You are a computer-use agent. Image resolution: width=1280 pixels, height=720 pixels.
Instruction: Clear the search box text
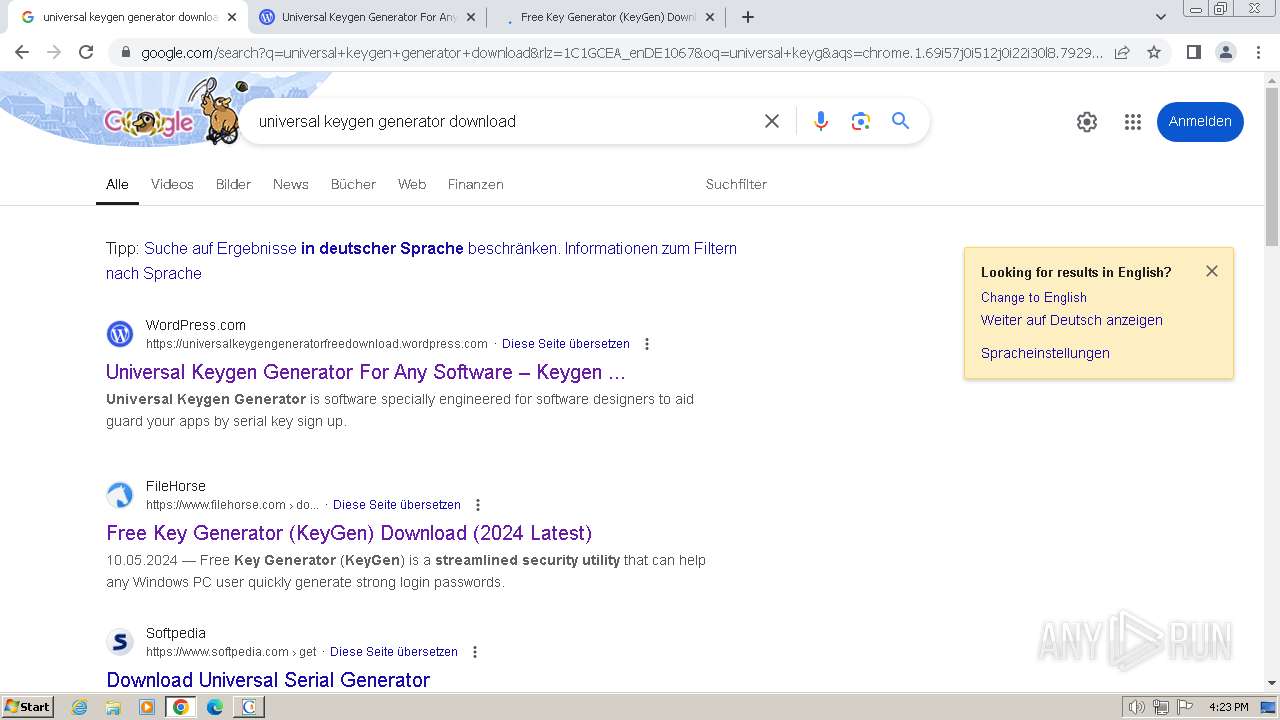(x=772, y=121)
